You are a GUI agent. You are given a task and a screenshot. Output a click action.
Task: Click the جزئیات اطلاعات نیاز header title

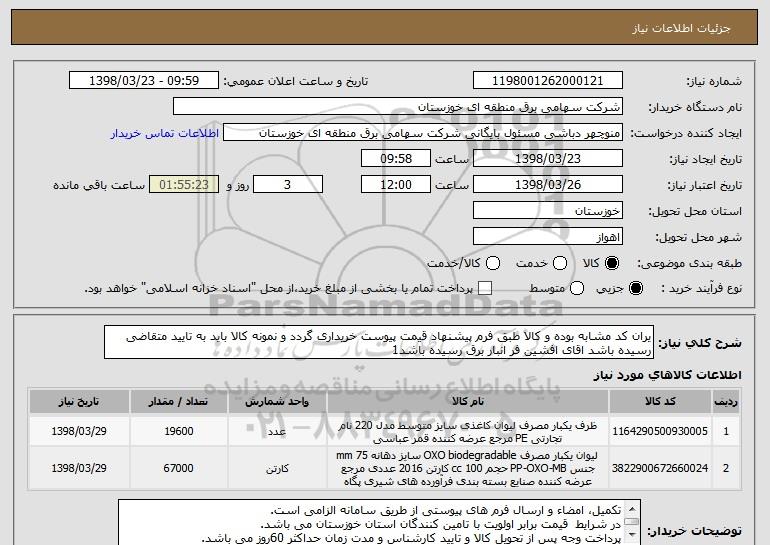point(681,28)
